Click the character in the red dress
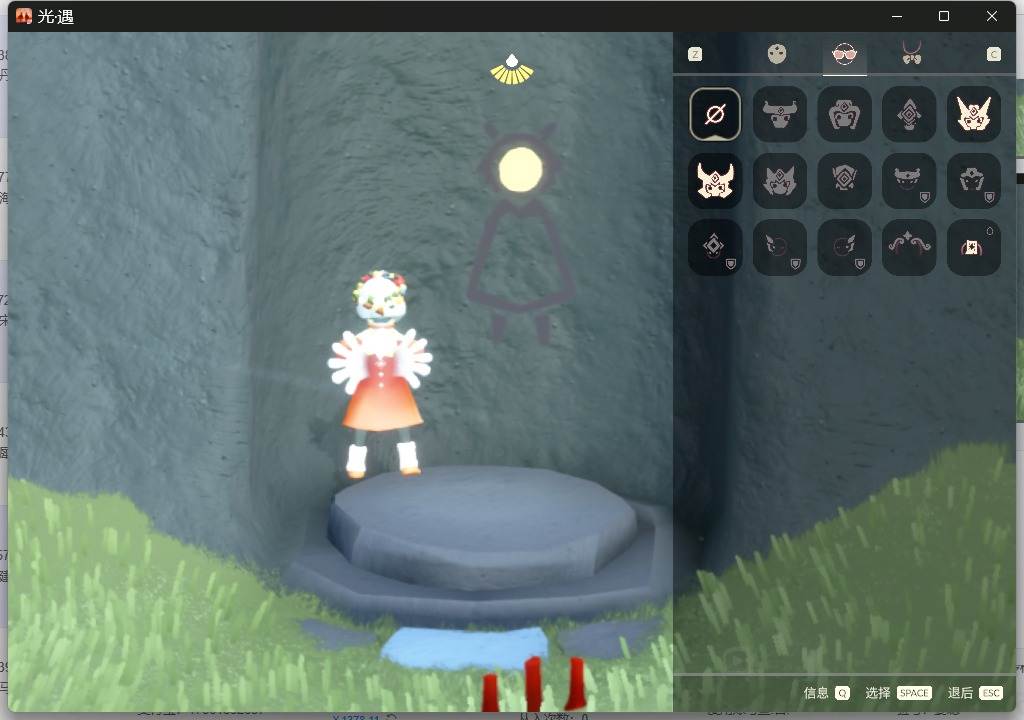This screenshot has height=720, width=1024. pos(380,374)
